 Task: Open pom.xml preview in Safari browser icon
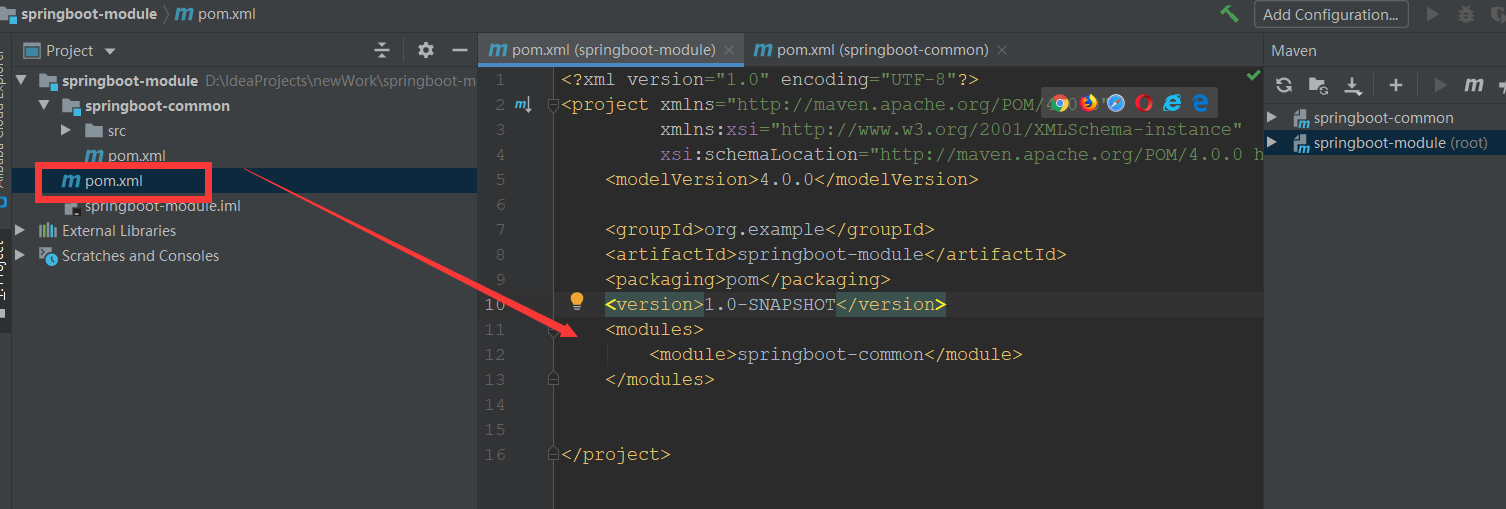coord(1116,102)
